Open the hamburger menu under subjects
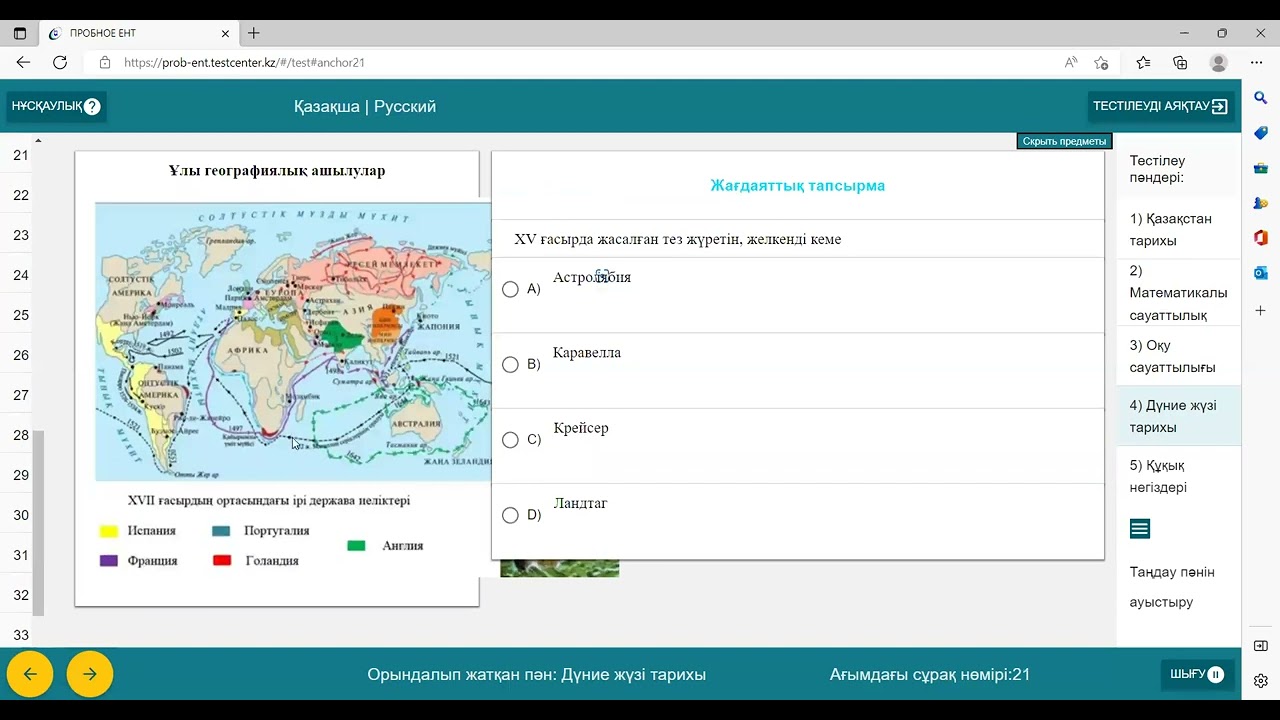Screen dimensions: 1280x720 click(1140, 528)
